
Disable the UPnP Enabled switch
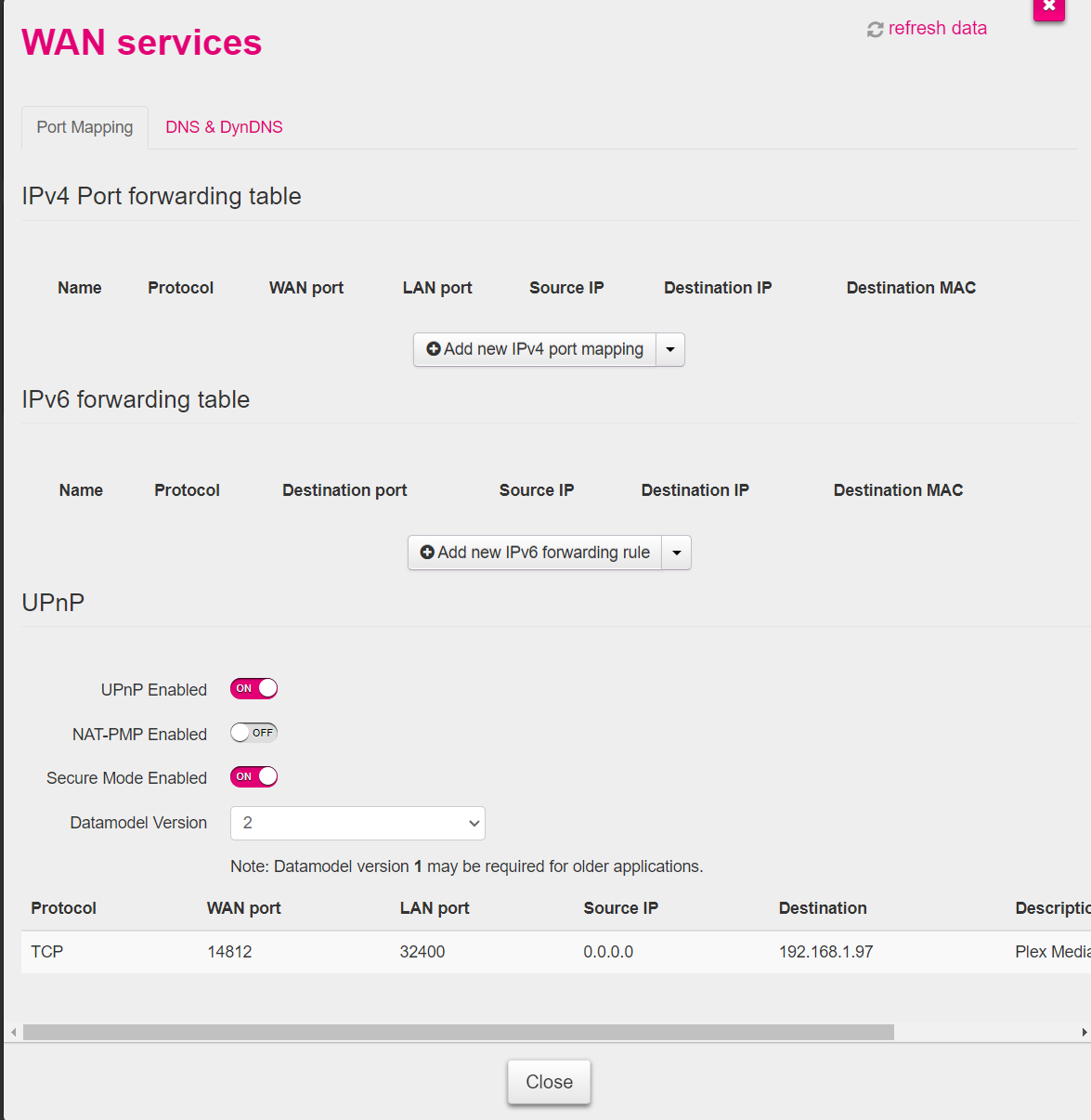click(x=253, y=689)
